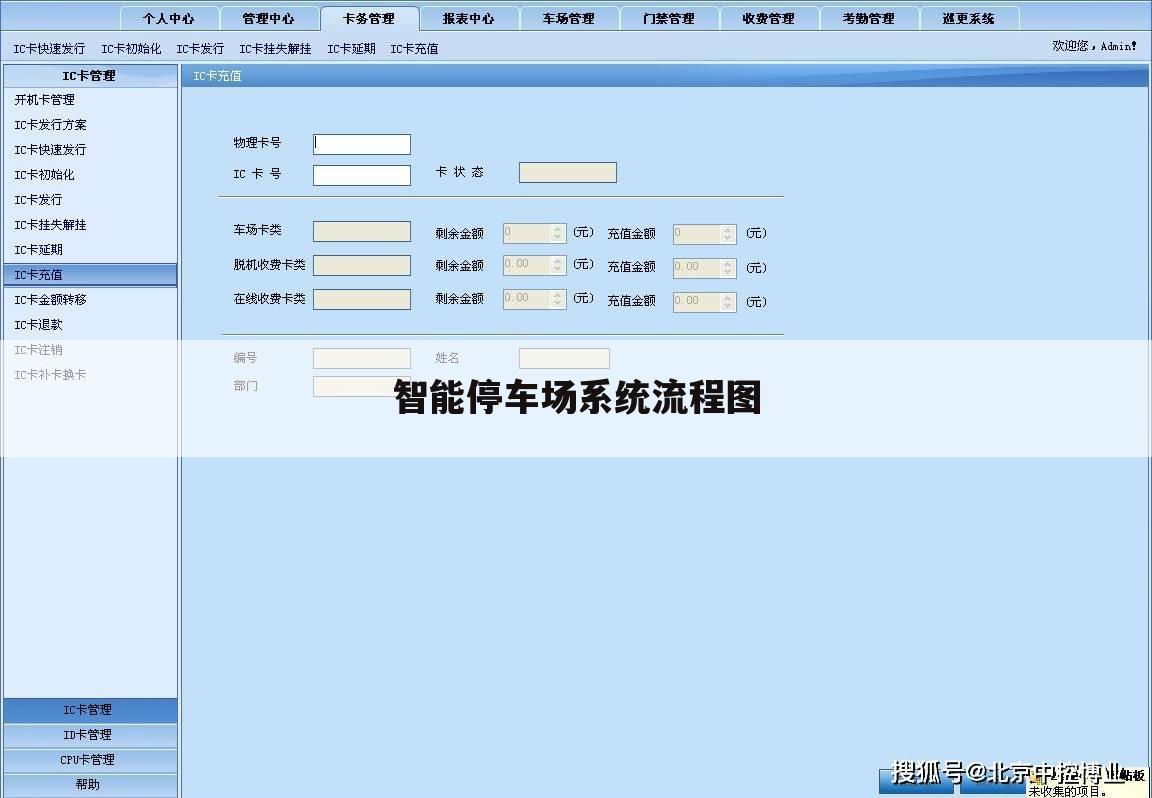Click IC卡挂失解挂 in top submenu bar
This screenshot has height=798, width=1152.
point(275,48)
